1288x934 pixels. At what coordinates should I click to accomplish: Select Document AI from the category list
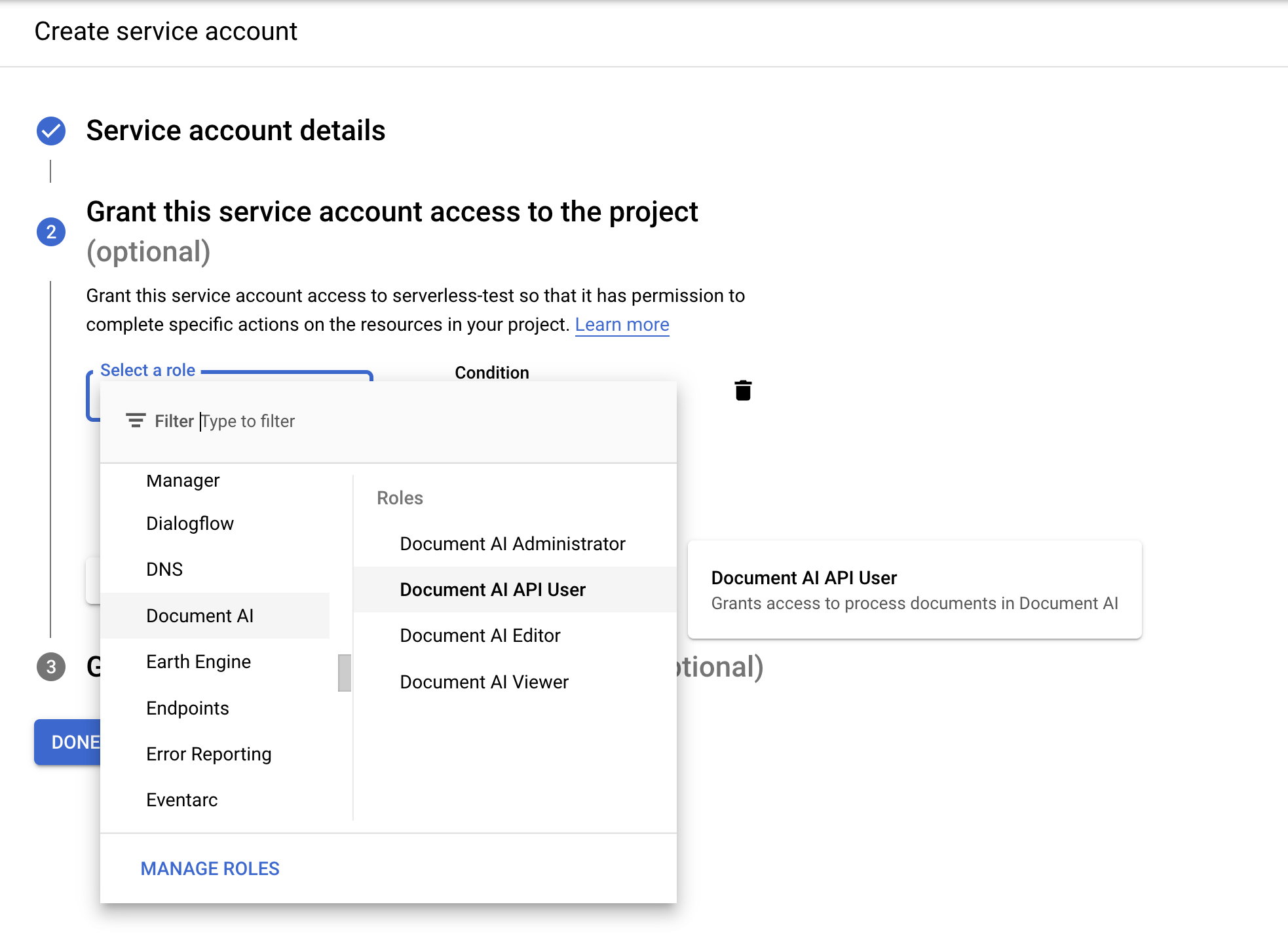click(x=200, y=615)
